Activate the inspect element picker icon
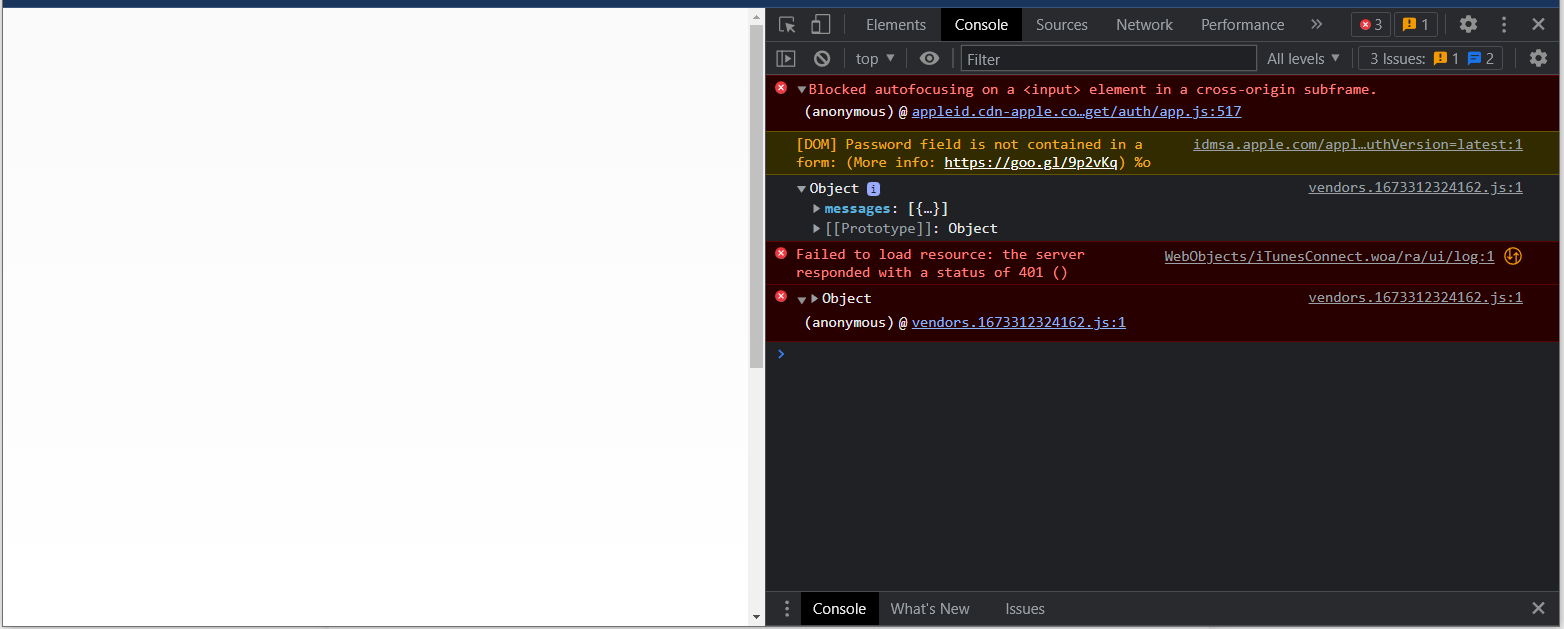This screenshot has width=1564, height=629. coord(787,25)
